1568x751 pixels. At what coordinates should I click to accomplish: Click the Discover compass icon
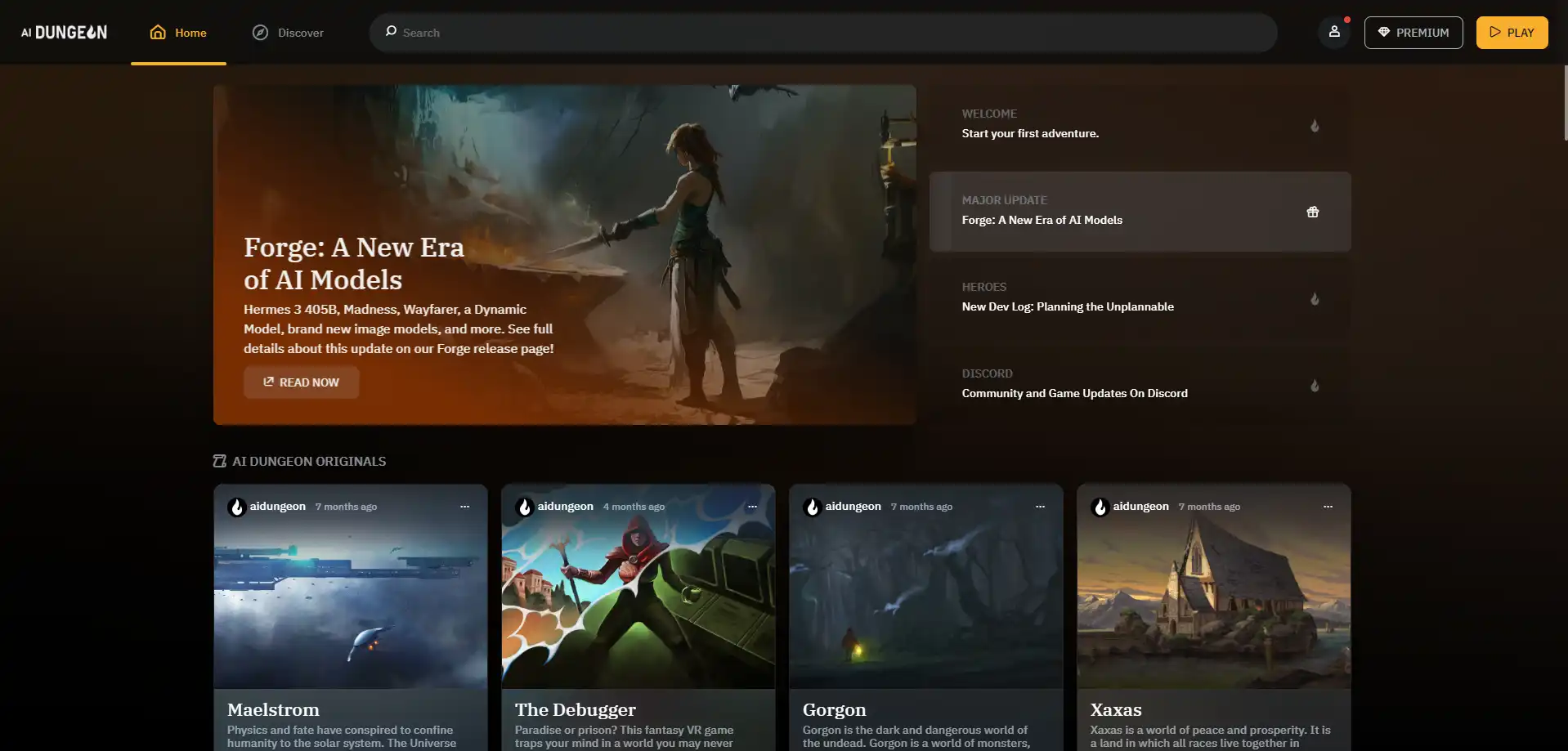[x=260, y=33]
